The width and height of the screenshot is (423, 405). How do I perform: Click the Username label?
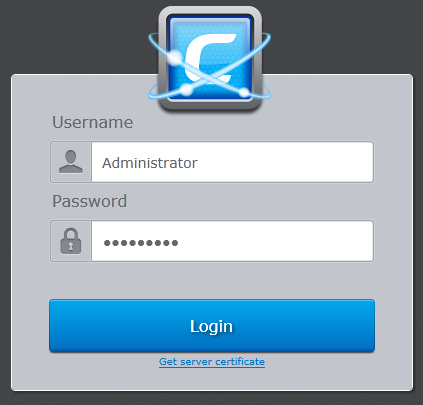point(93,122)
